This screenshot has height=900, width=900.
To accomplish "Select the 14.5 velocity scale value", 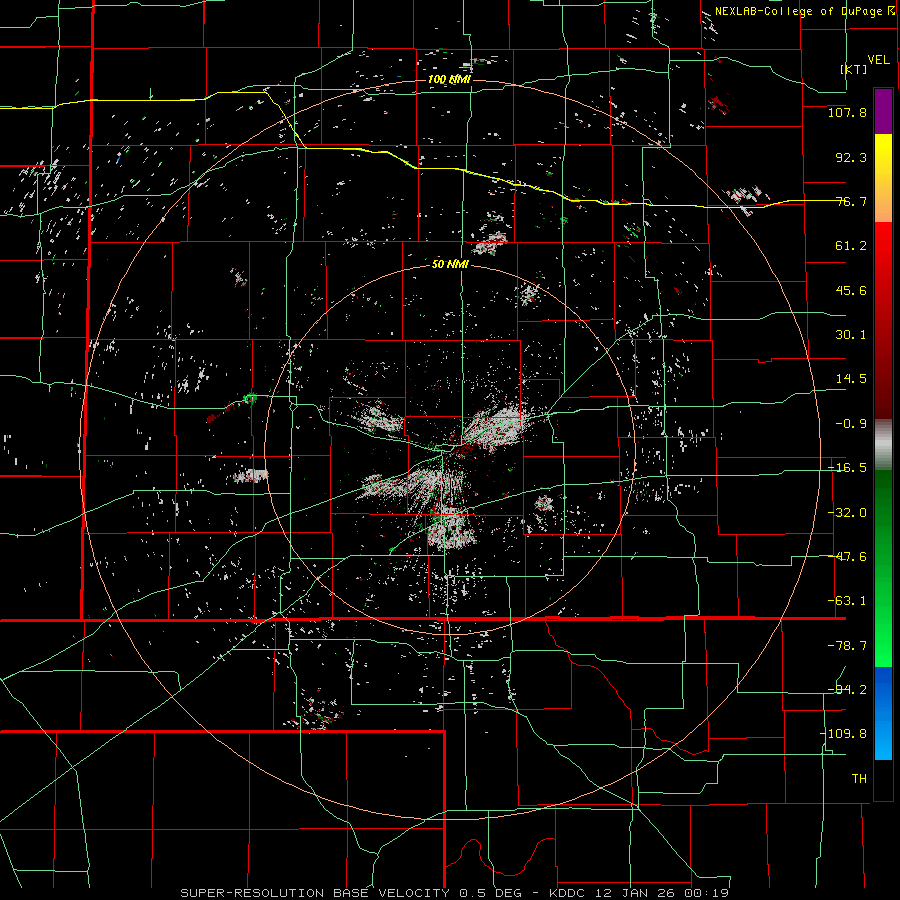I will coord(851,379).
